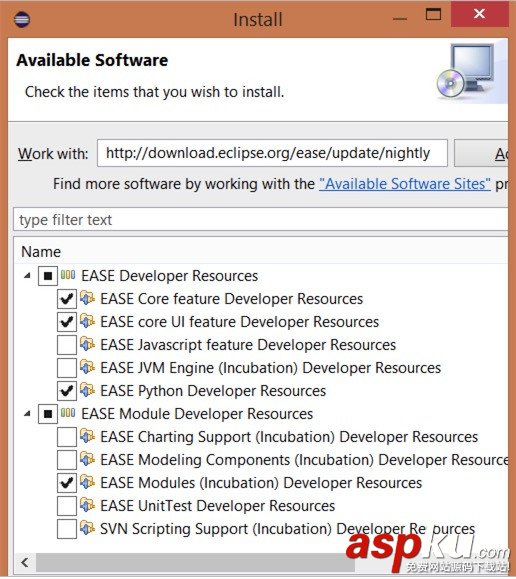Click the EASE Charting Support row icon
516x579 pixels.
(x=88, y=436)
